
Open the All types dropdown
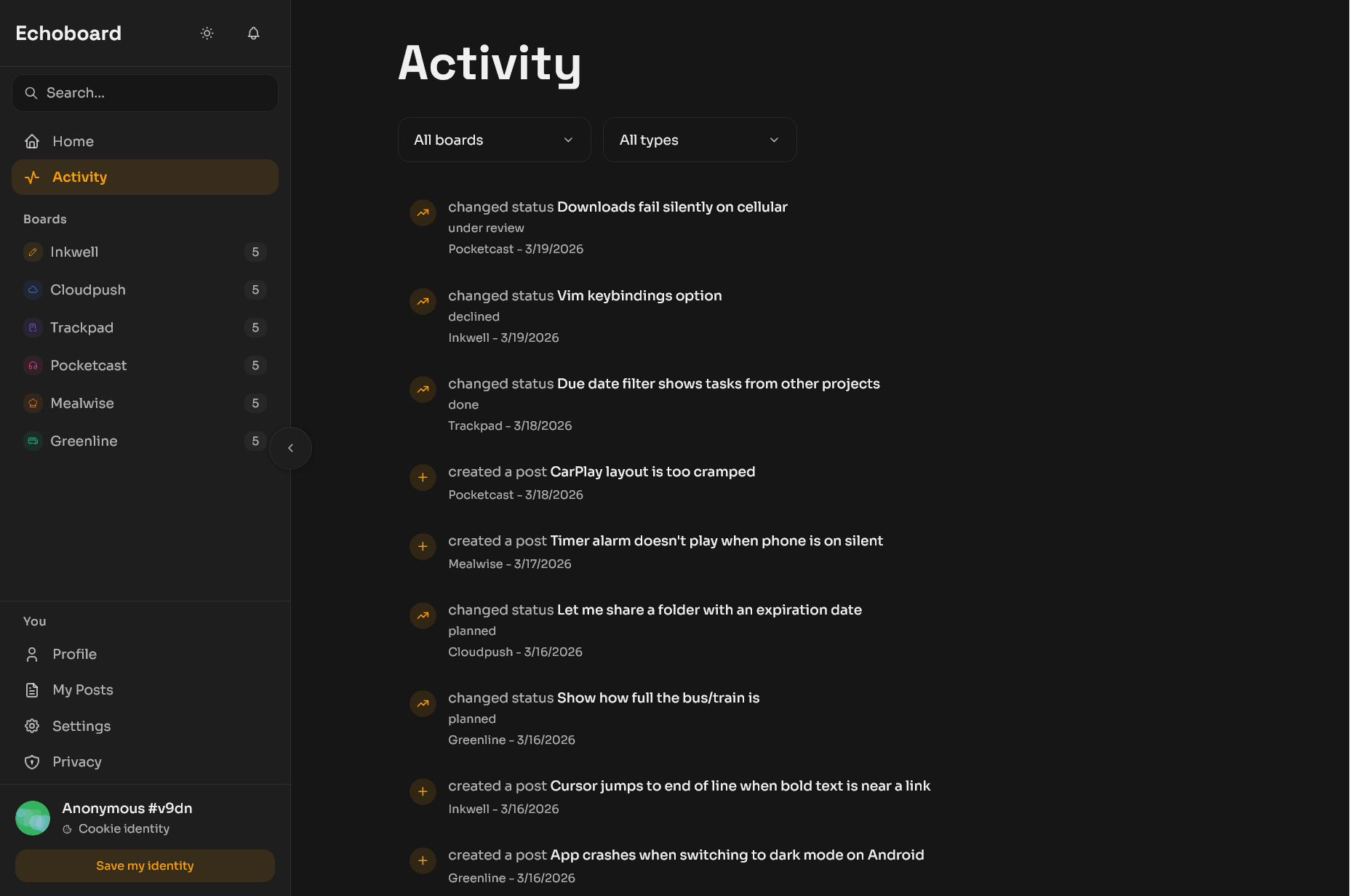coord(699,140)
